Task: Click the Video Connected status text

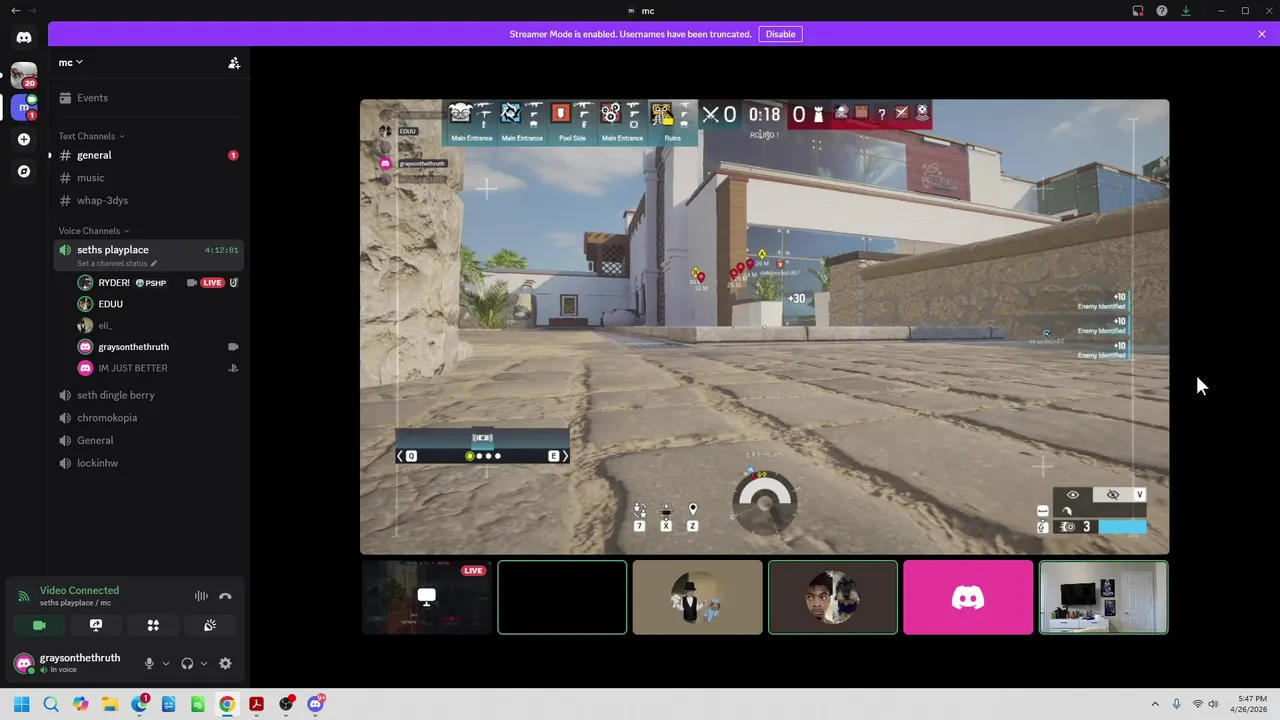Action: pos(79,591)
